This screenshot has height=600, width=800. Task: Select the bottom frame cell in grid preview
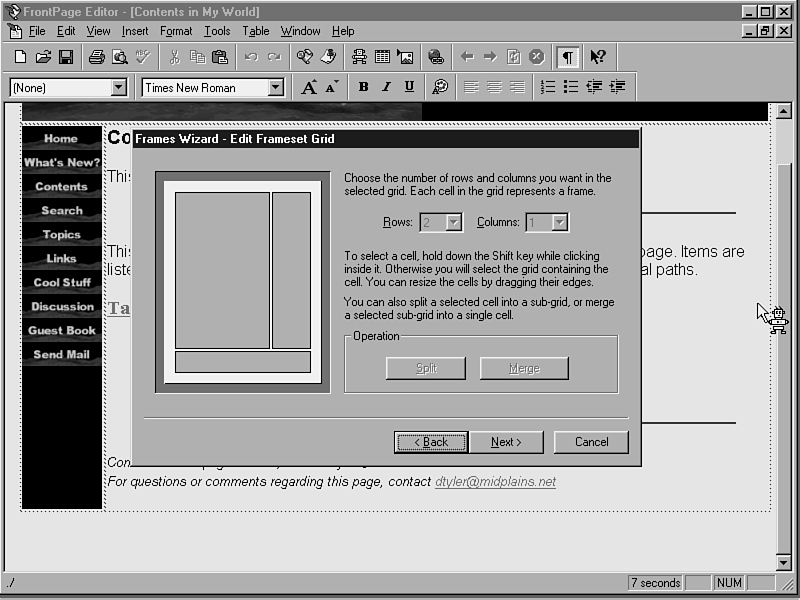click(x=243, y=362)
